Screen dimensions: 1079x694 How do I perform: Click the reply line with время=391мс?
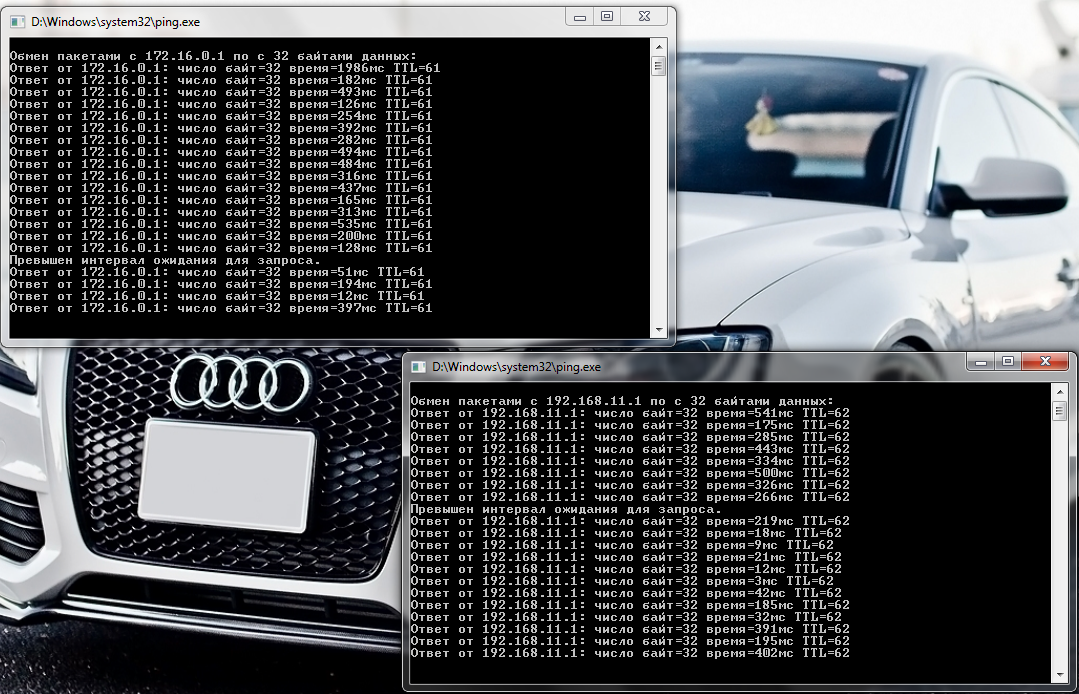[x=630, y=629]
